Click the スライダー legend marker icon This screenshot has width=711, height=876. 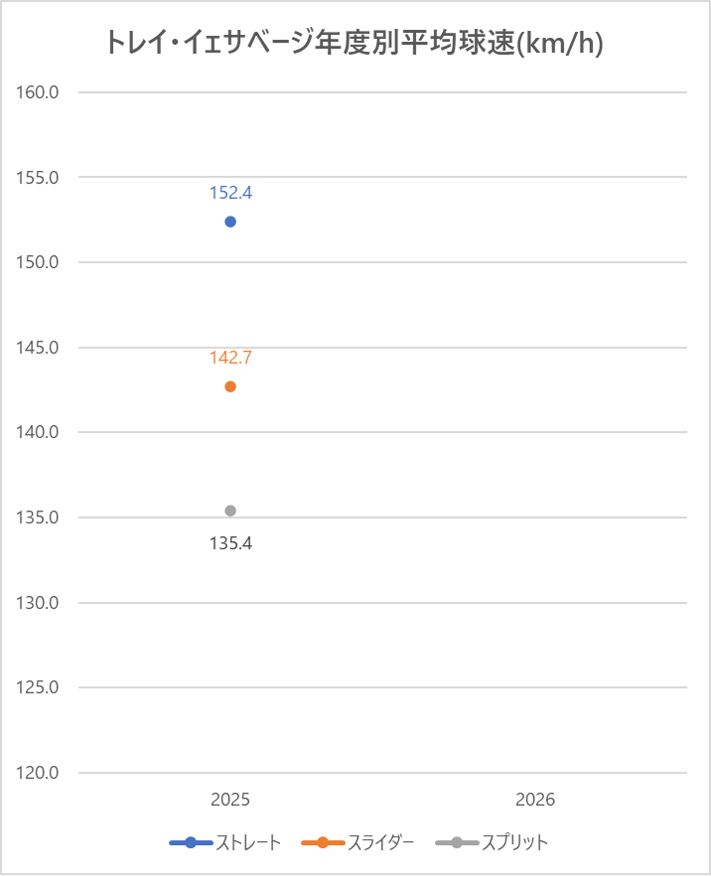pos(322,842)
